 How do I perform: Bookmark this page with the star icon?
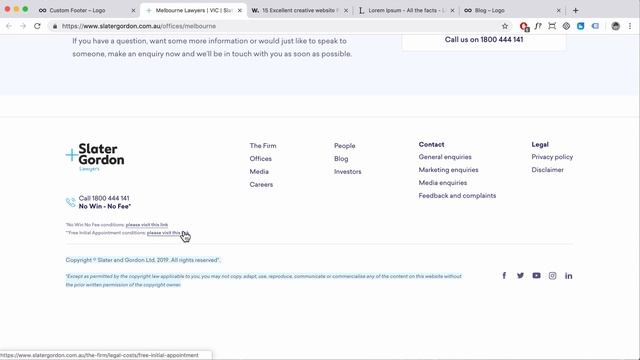coord(505,26)
